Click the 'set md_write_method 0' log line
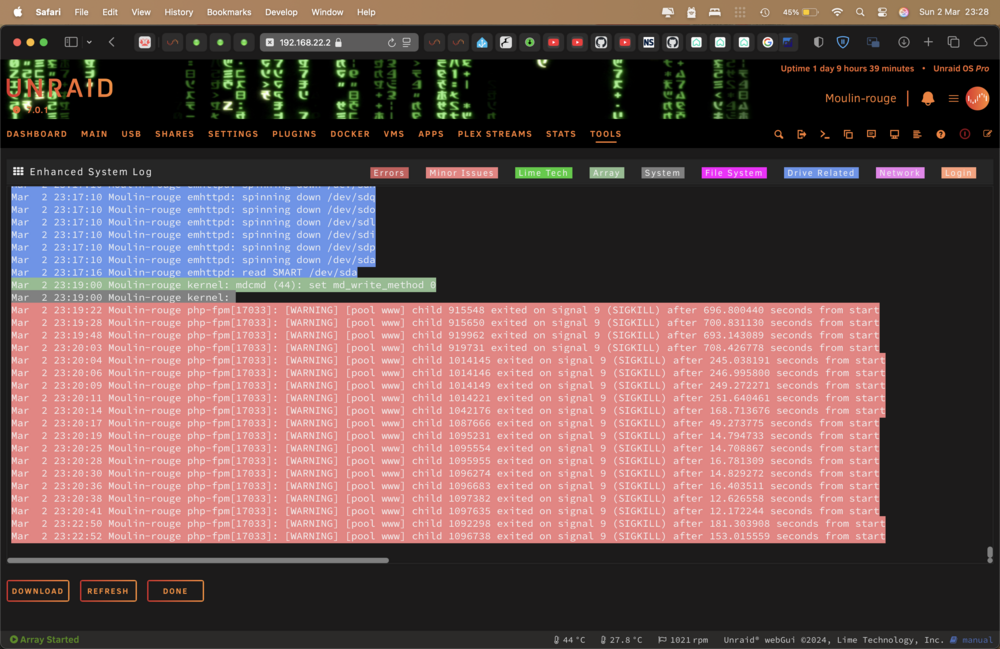 [223, 285]
